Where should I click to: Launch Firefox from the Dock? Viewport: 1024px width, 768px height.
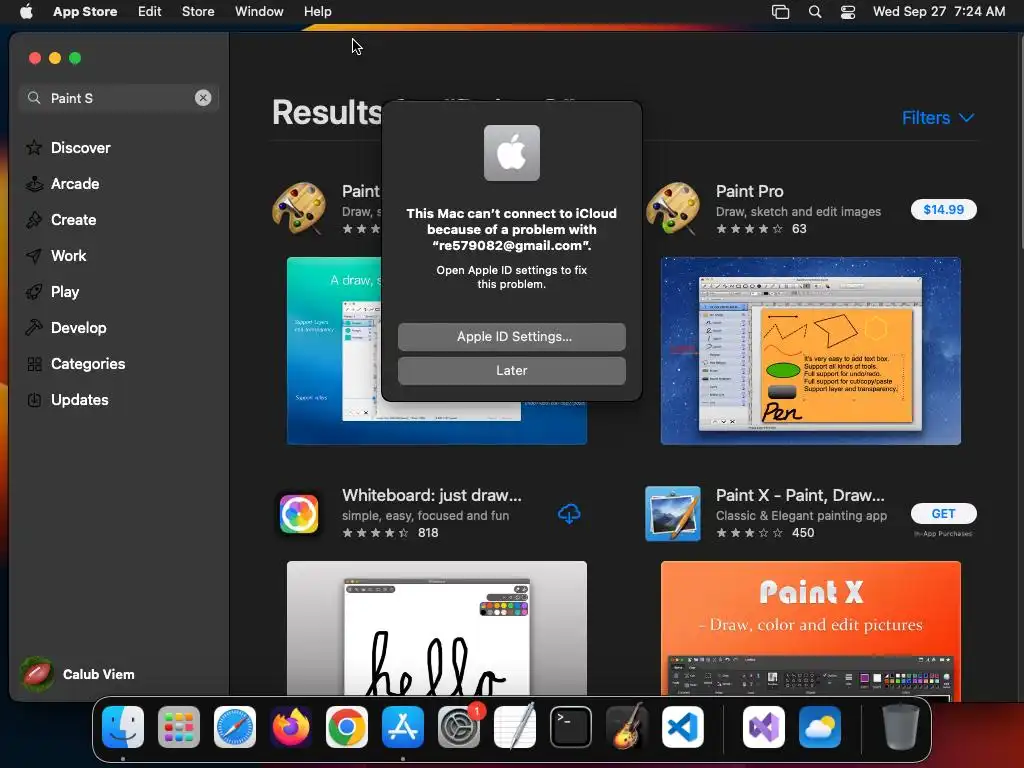click(291, 727)
